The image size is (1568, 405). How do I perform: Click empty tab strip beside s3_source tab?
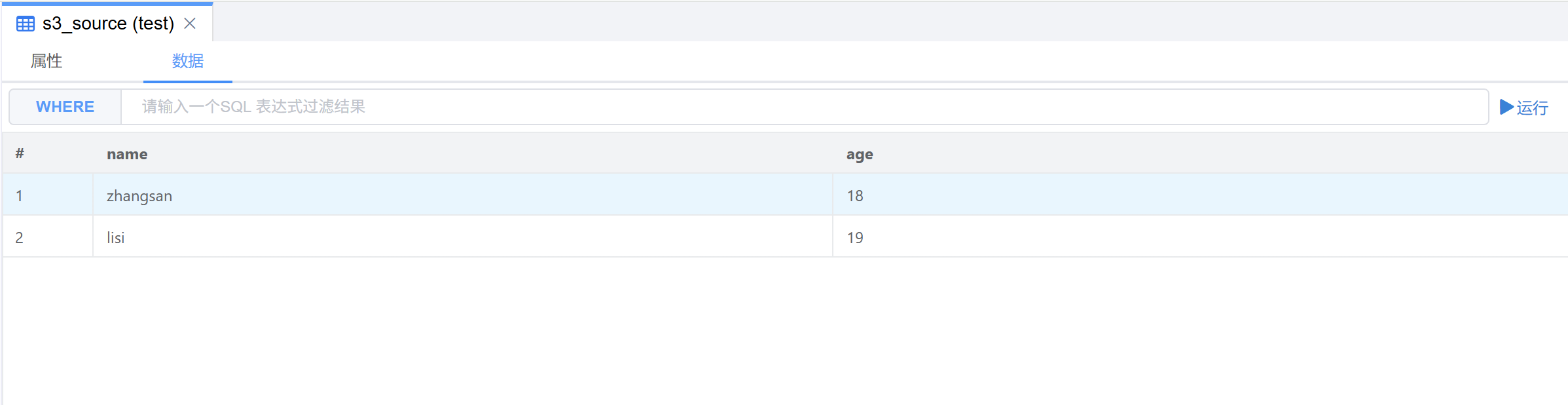coord(851,22)
